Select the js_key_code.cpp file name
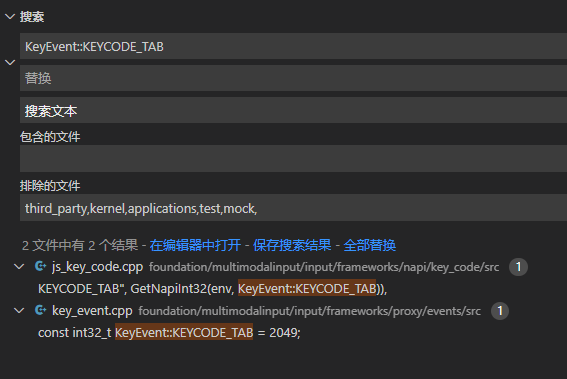567x379 pixels. (x=97, y=267)
